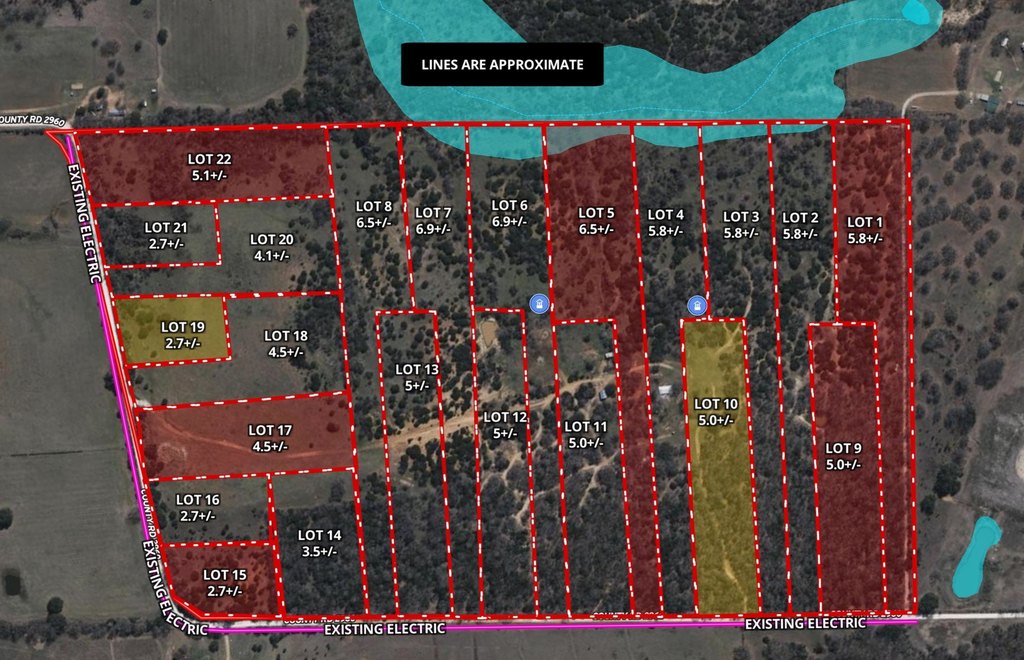Select the LOT 11 5.0+/- label
The height and width of the screenshot is (660, 1024).
pos(586,434)
